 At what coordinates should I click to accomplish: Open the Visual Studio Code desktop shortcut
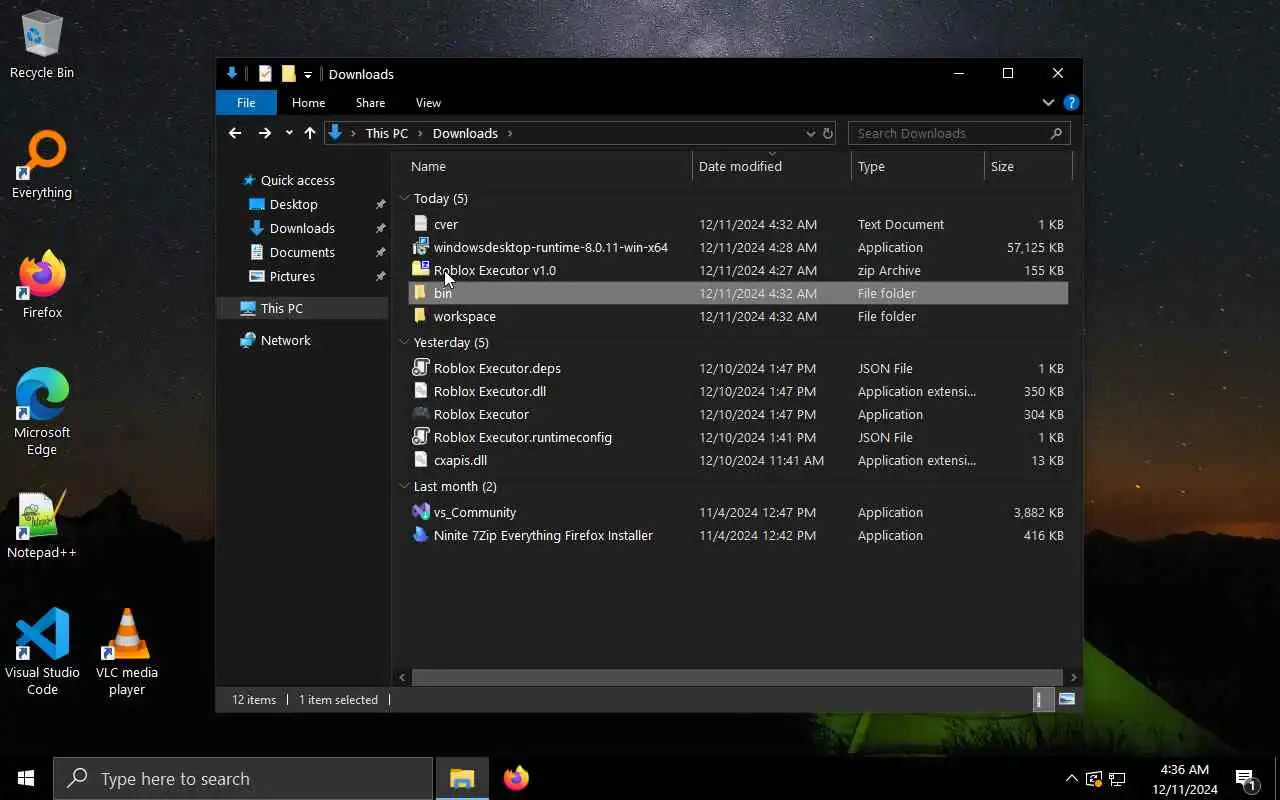tap(42, 652)
